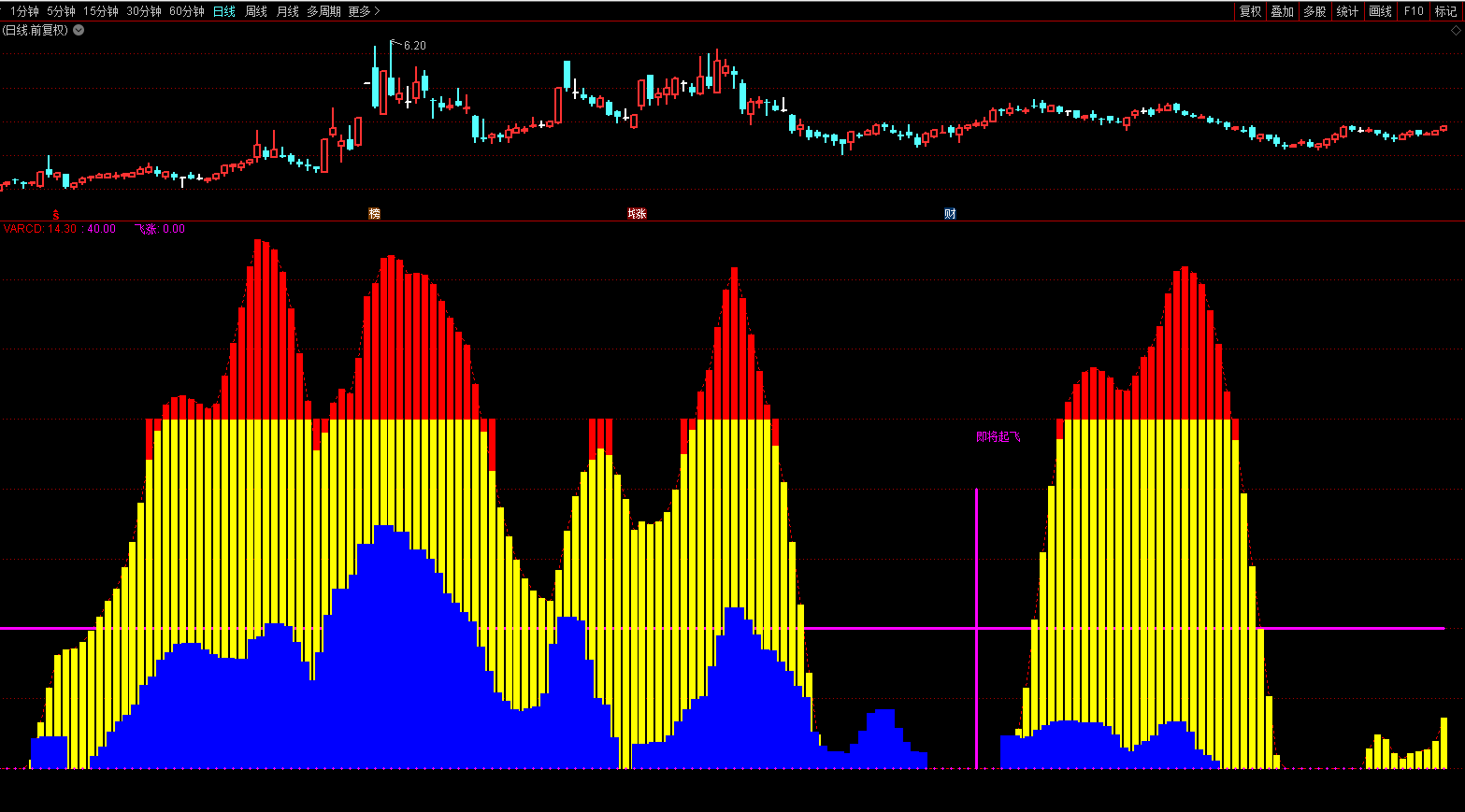The height and width of the screenshot is (812, 1465).
Task: Click the 即将起飞 signal label
Action: [998, 436]
